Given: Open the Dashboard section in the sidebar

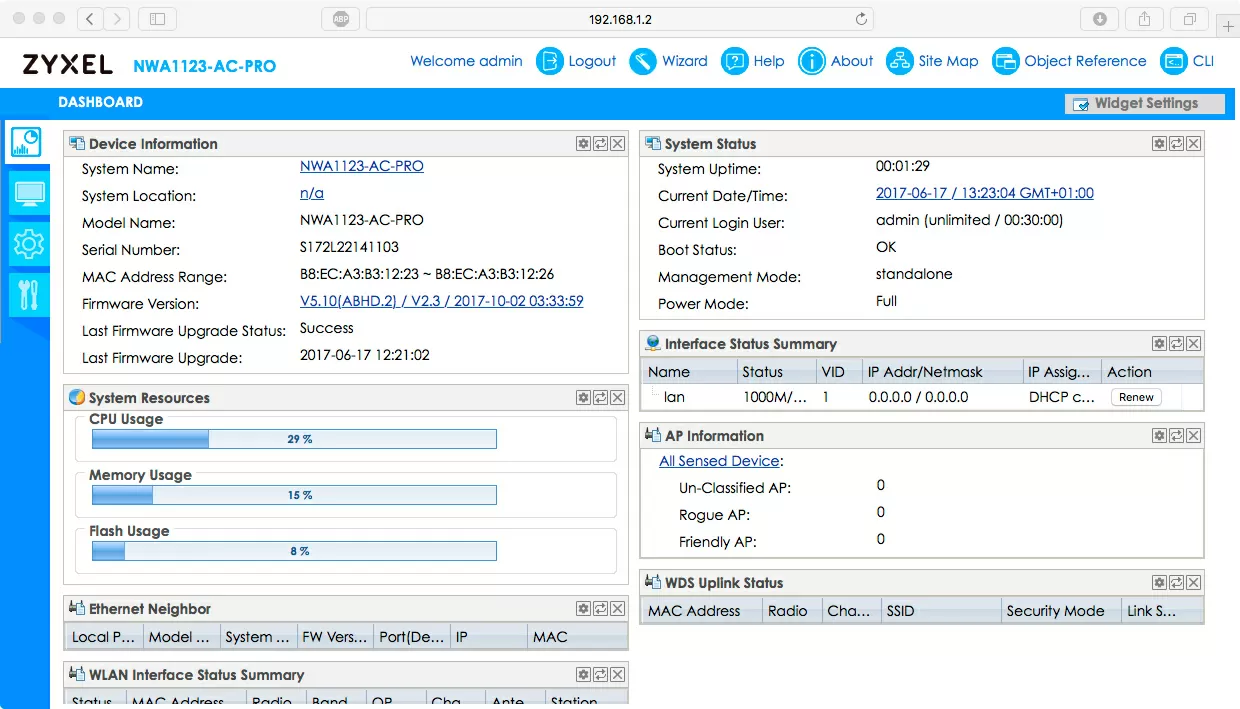Looking at the screenshot, I should pos(26,142).
